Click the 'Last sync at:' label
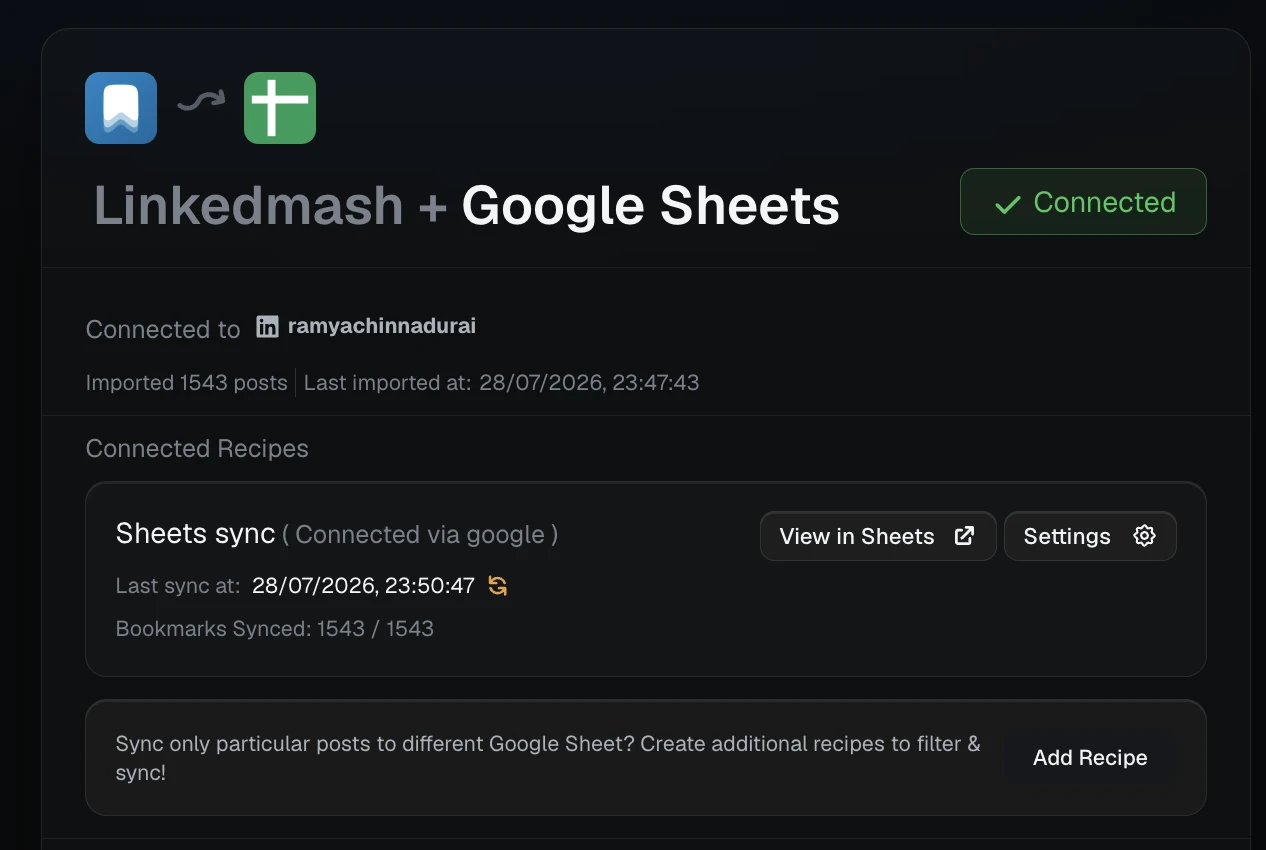 pyautogui.click(x=178, y=586)
